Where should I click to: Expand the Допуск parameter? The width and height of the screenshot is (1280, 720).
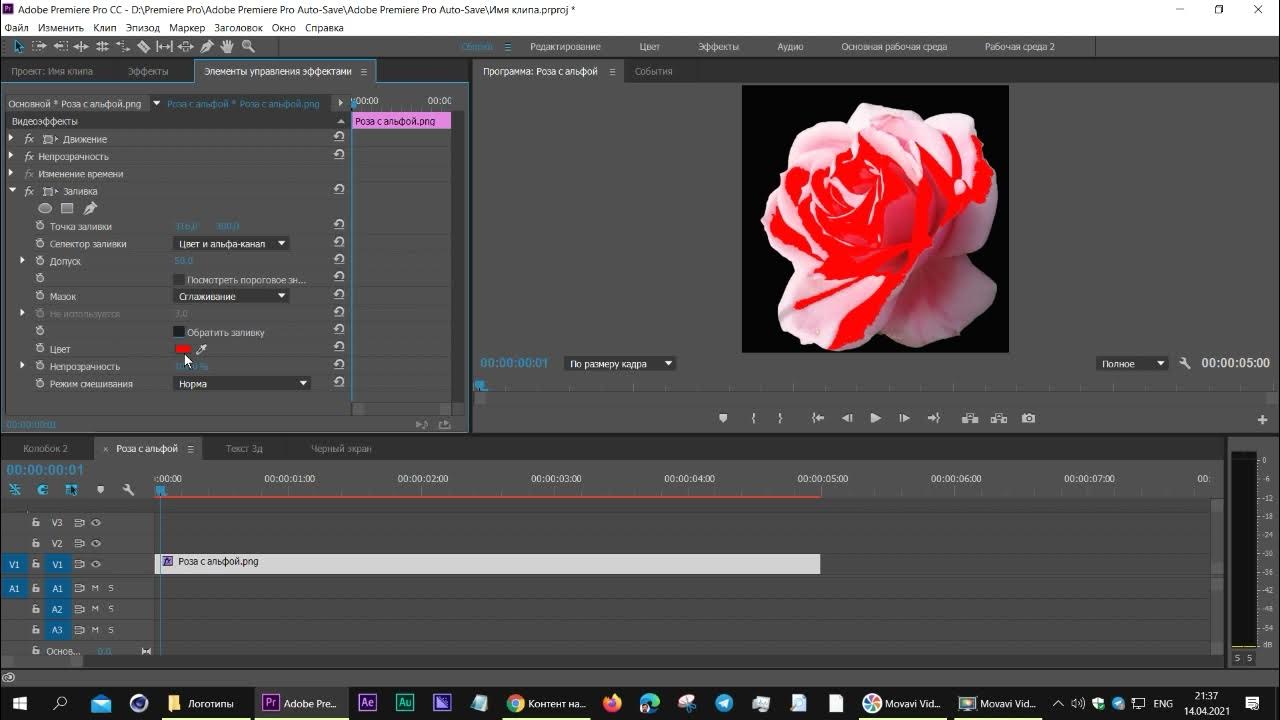tap(22, 260)
